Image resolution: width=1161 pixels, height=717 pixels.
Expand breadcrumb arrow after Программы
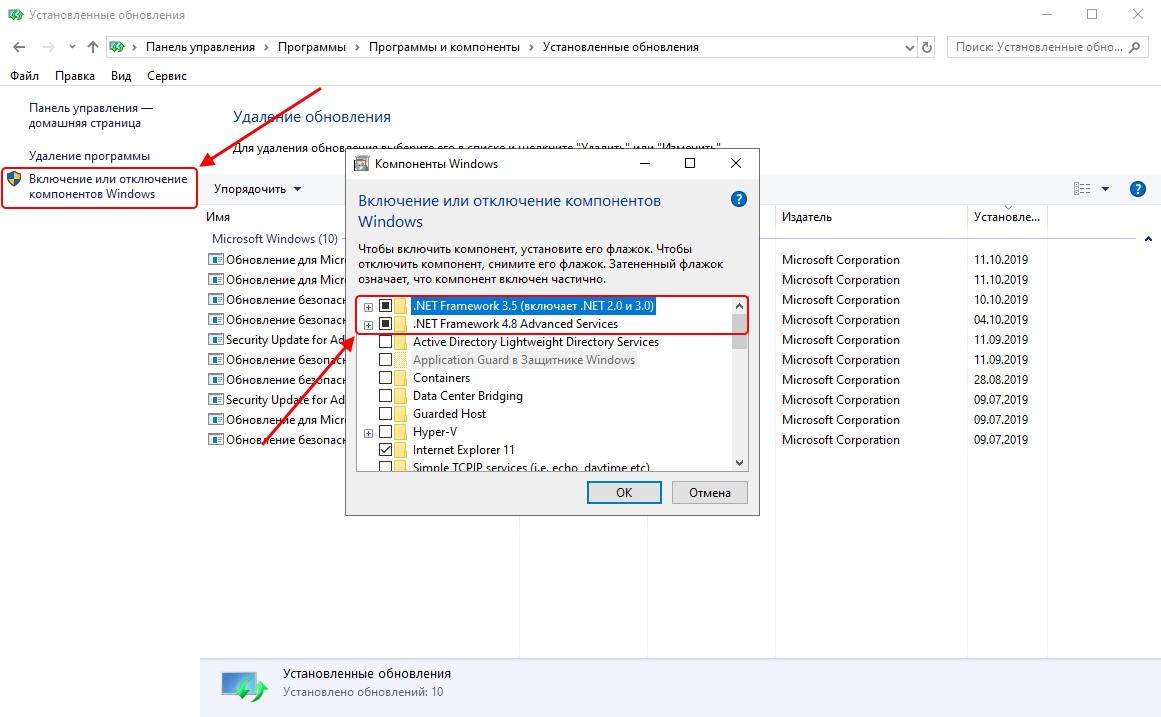click(357, 47)
